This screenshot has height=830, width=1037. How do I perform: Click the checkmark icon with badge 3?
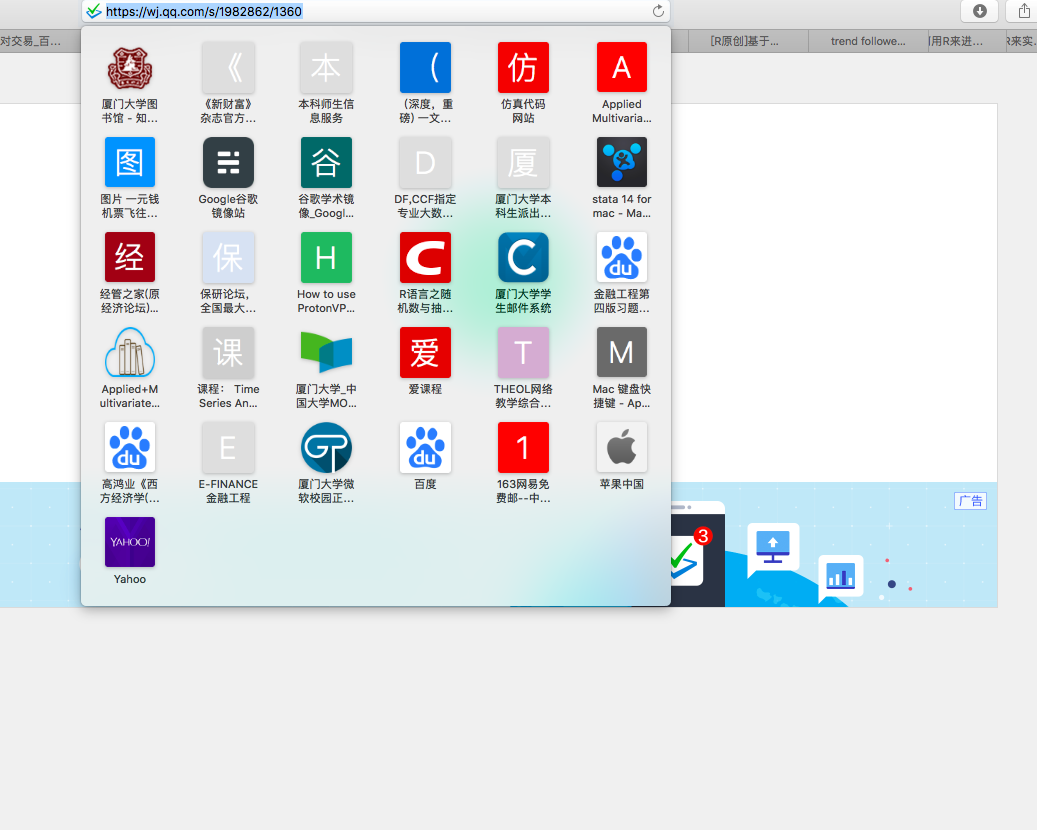point(688,556)
